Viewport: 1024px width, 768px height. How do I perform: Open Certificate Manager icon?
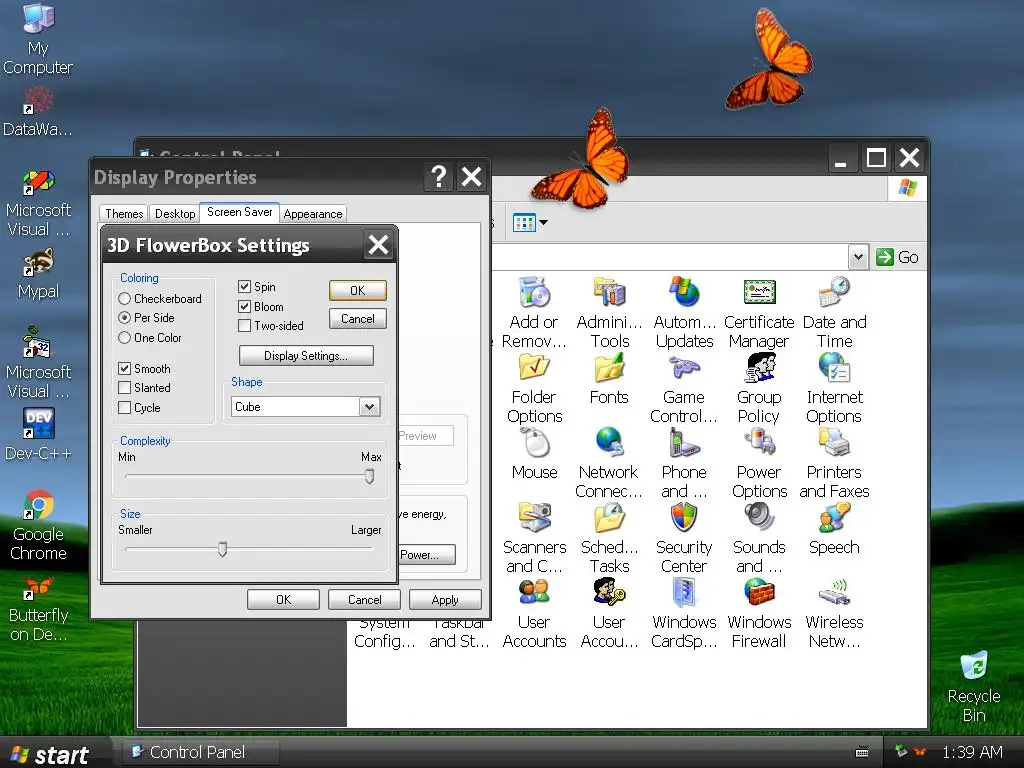click(x=759, y=291)
